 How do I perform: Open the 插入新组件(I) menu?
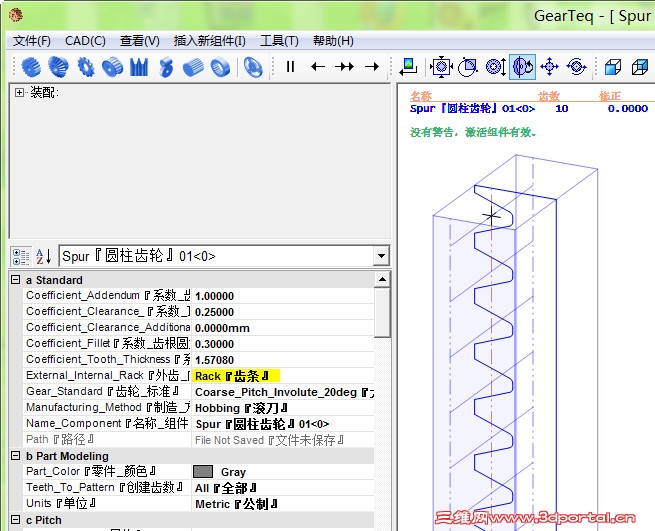210,41
